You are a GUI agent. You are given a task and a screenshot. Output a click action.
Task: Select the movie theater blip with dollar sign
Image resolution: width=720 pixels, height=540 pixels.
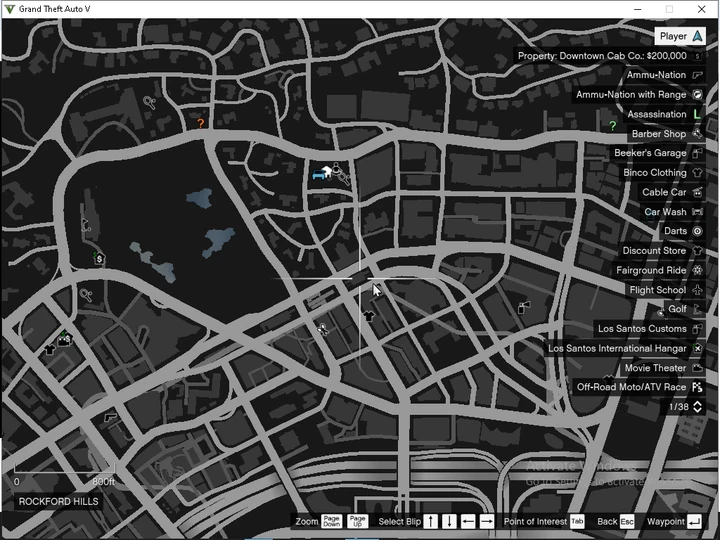point(65,339)
